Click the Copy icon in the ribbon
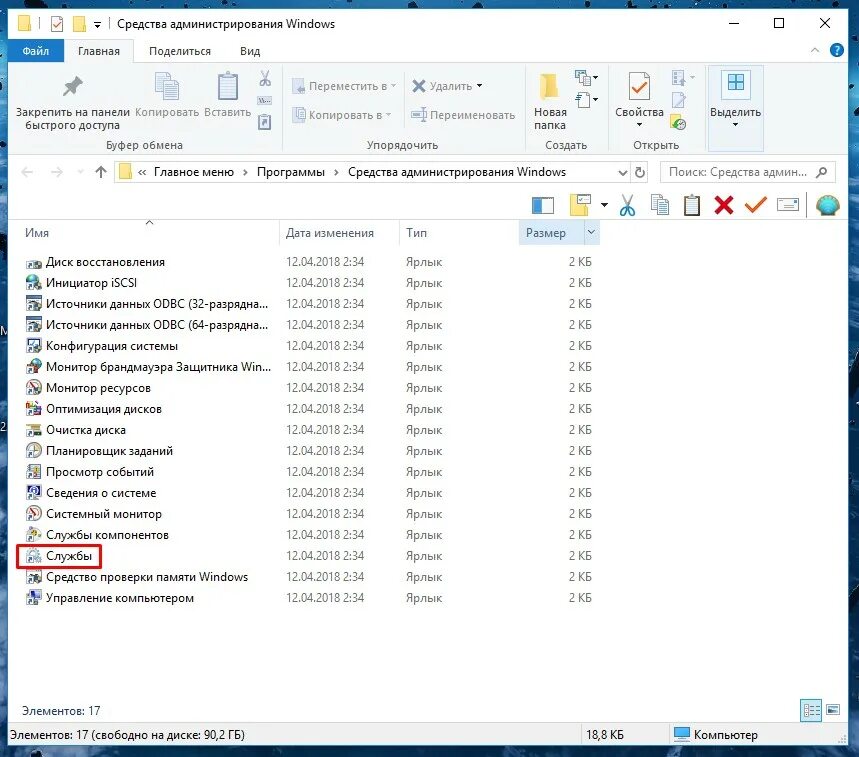 [167, 87]
